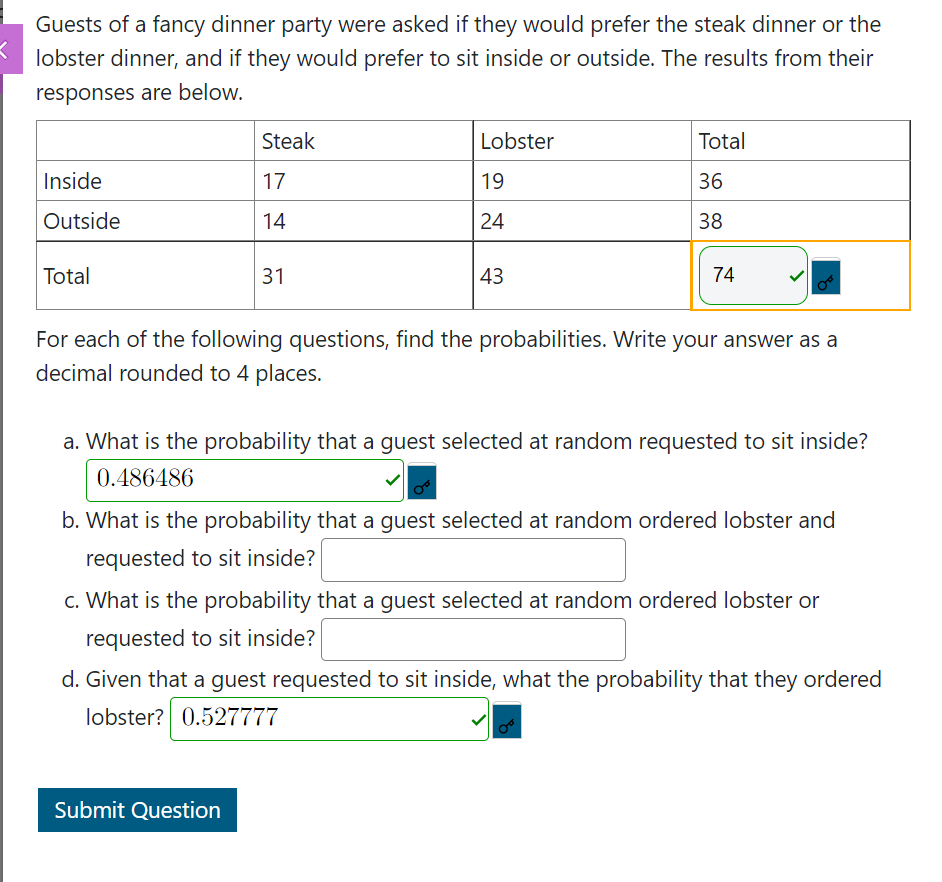
Task: Click the key icon next to answer d
Action: [506, 720]
